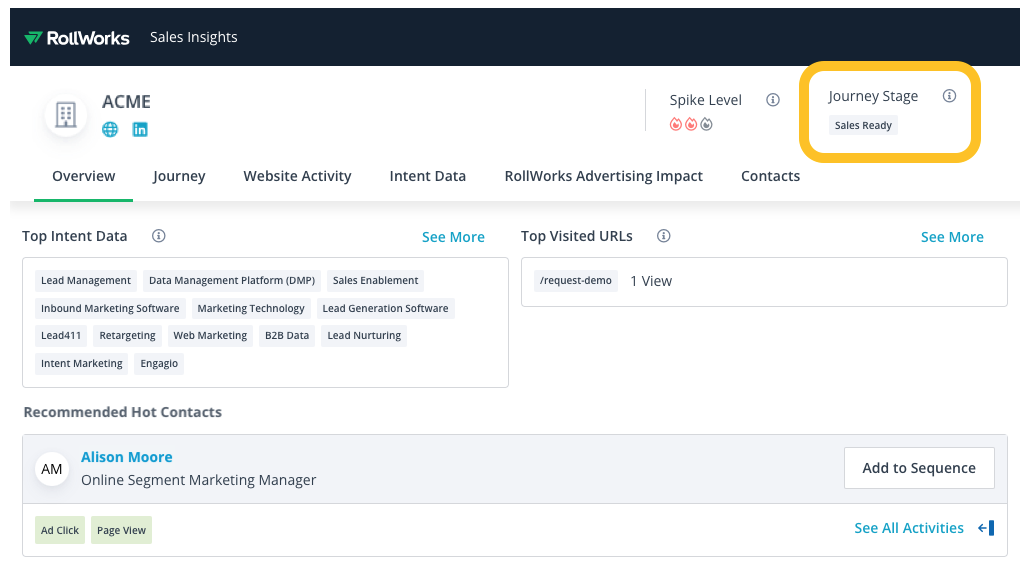
Task: Click the Page View activity badge
Action: point(121,530)
